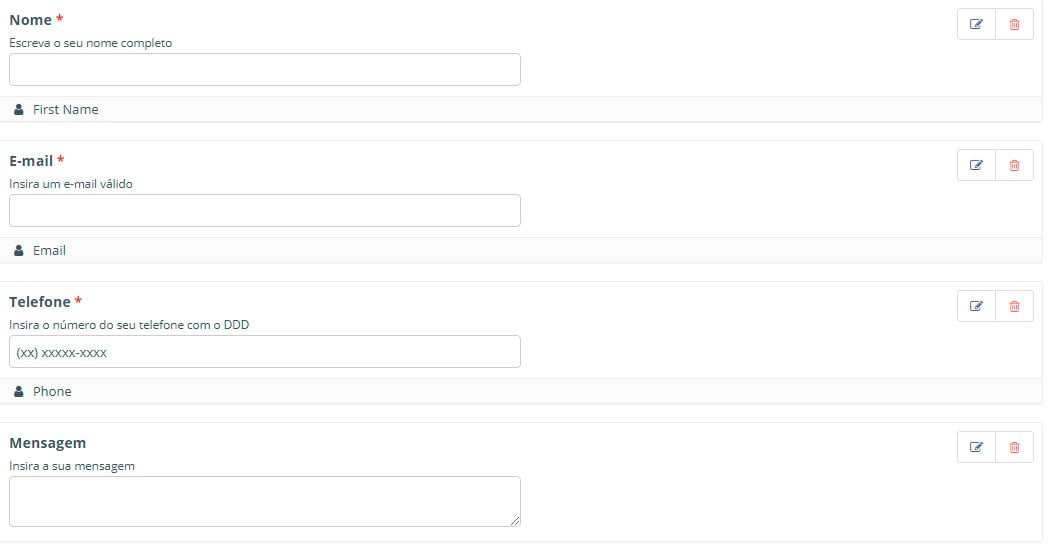Select the Telefone input with (xx) placeholder
Image resolution: width=1051 pixels, height=547 pixels.
[265, 352]
